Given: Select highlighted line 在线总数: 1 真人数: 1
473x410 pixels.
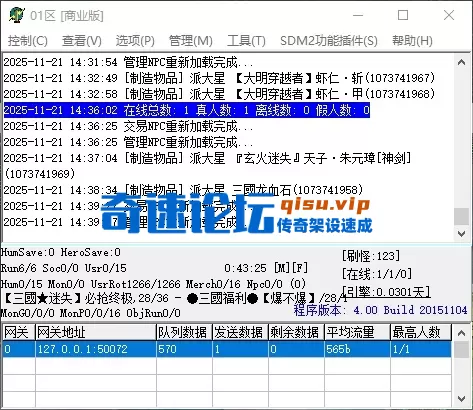Looking at the screenshot, I should pyautogui.click(x=187, y=110).
